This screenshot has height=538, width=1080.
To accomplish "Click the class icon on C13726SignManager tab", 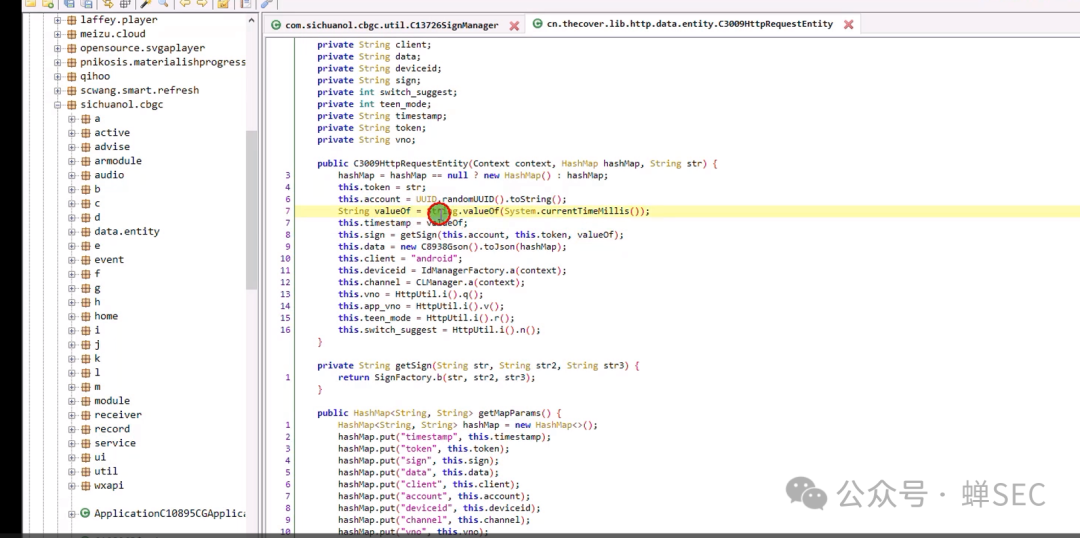I will click(276, 25).
